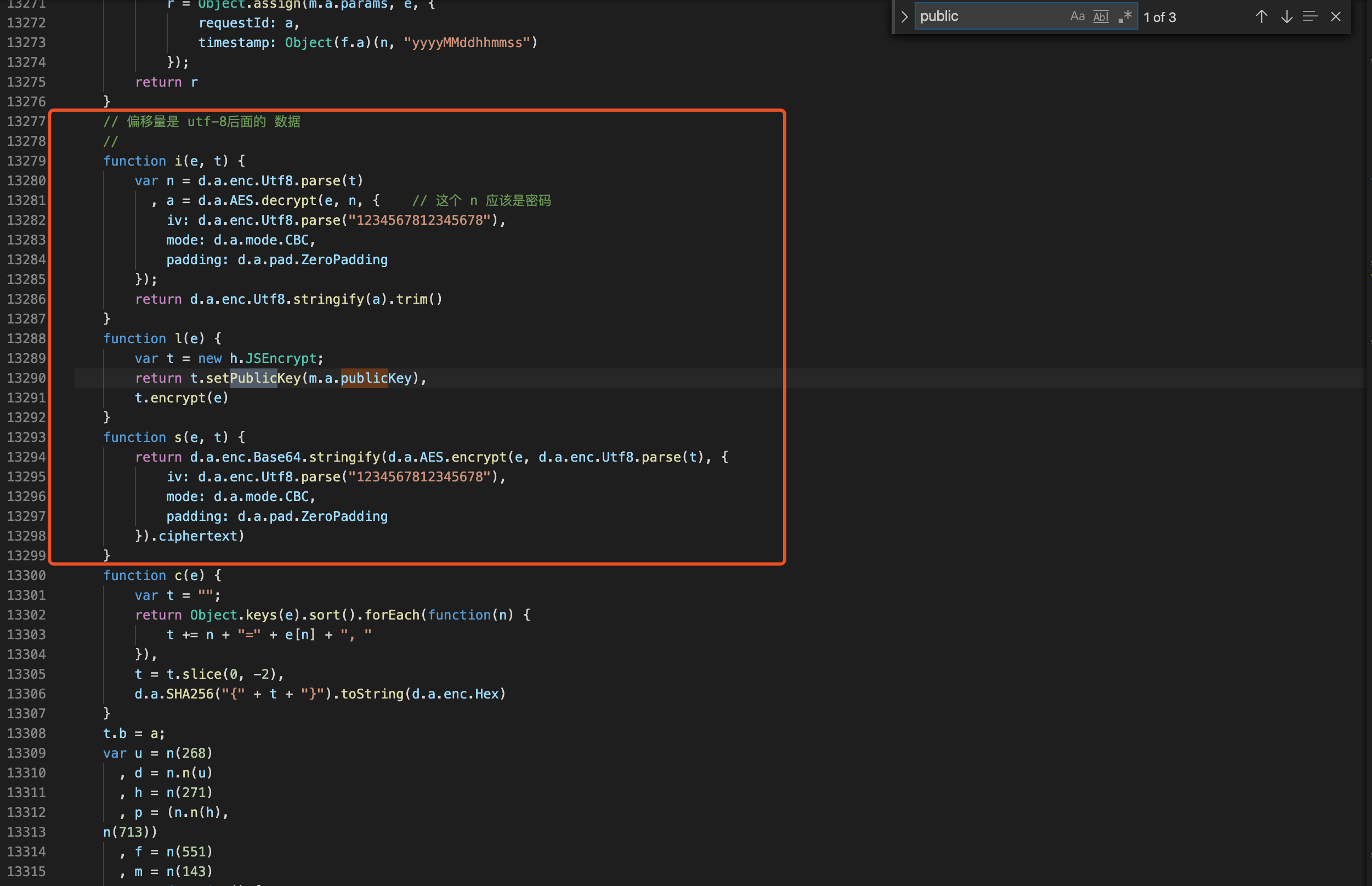Click the "yyyyMMddhhmmss" string literal
This screenshot has height=886, width=1372.
click(x=467, y=43)
